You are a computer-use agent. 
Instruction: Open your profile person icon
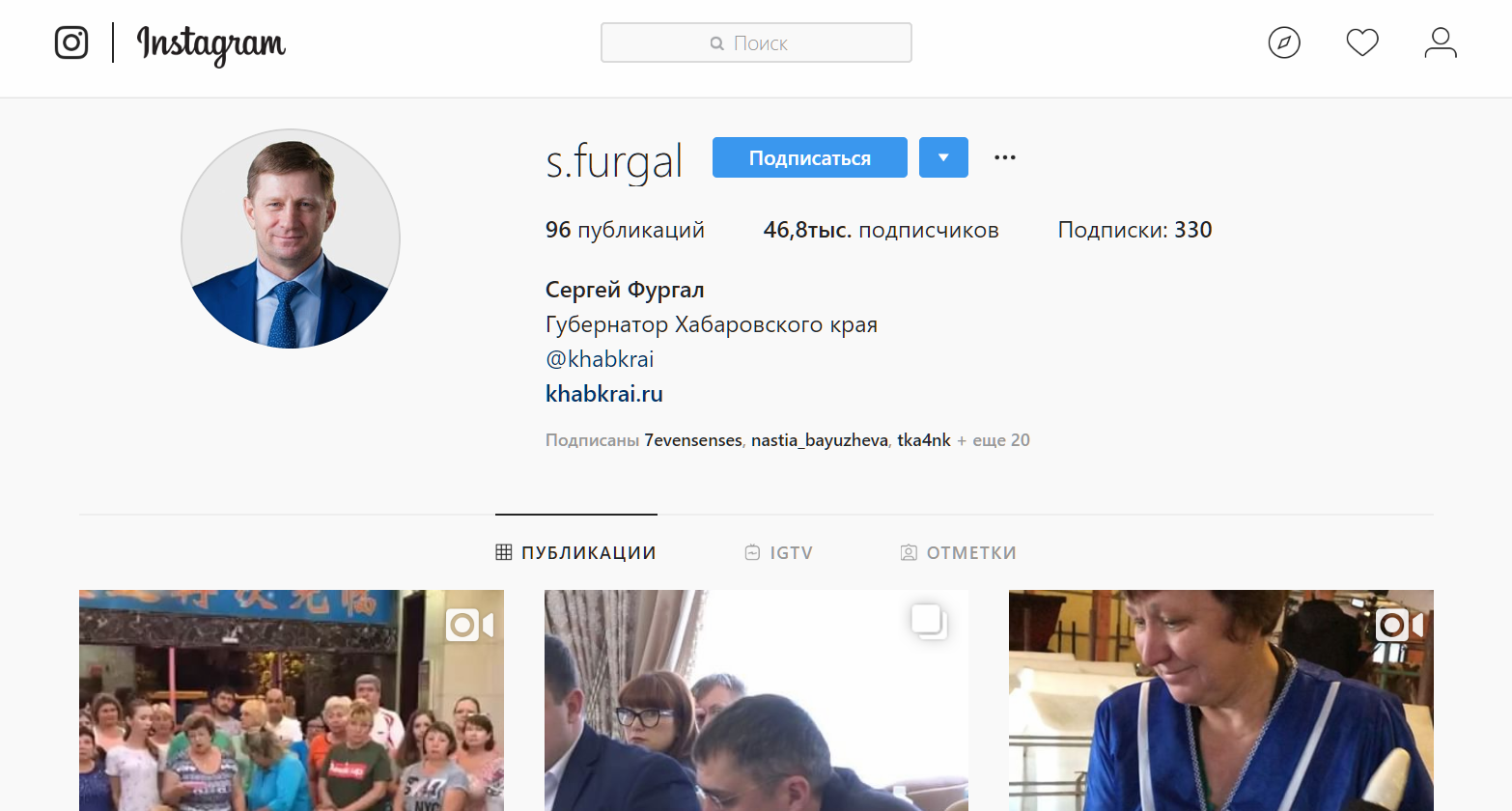(x=1441, y=42)
